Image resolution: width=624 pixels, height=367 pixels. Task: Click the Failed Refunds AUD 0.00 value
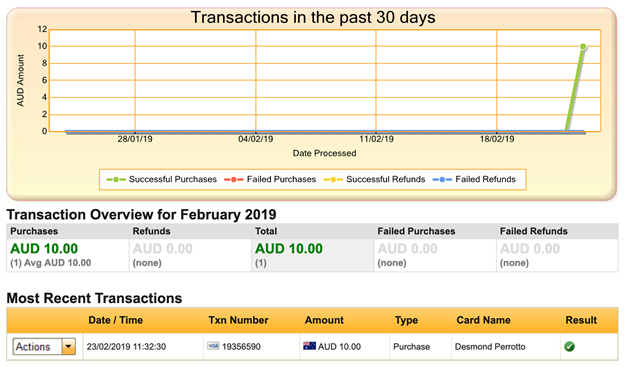pos(530,249)
